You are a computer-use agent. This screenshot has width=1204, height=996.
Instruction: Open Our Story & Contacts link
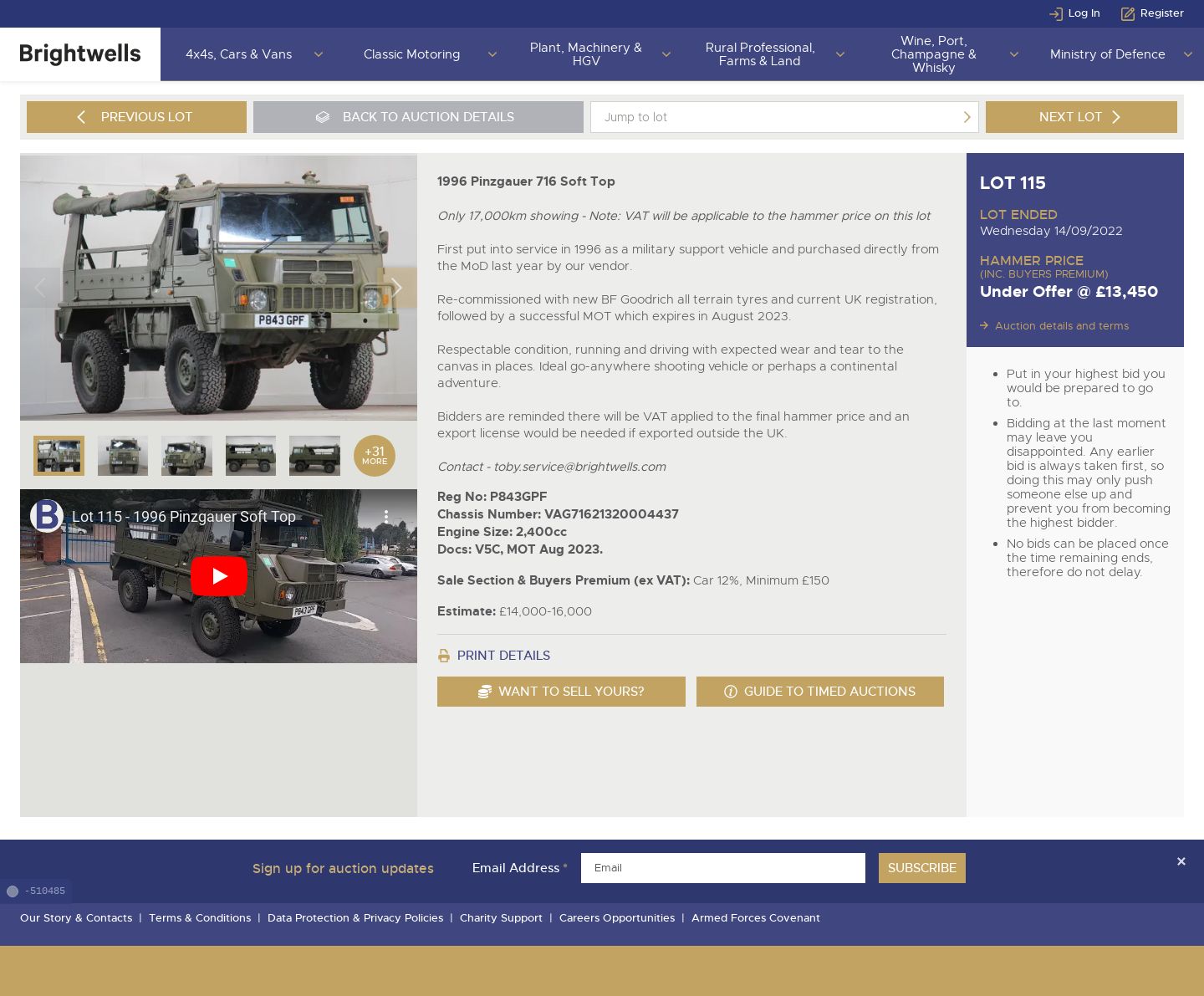pyautogui.click(x=76, y=918)
